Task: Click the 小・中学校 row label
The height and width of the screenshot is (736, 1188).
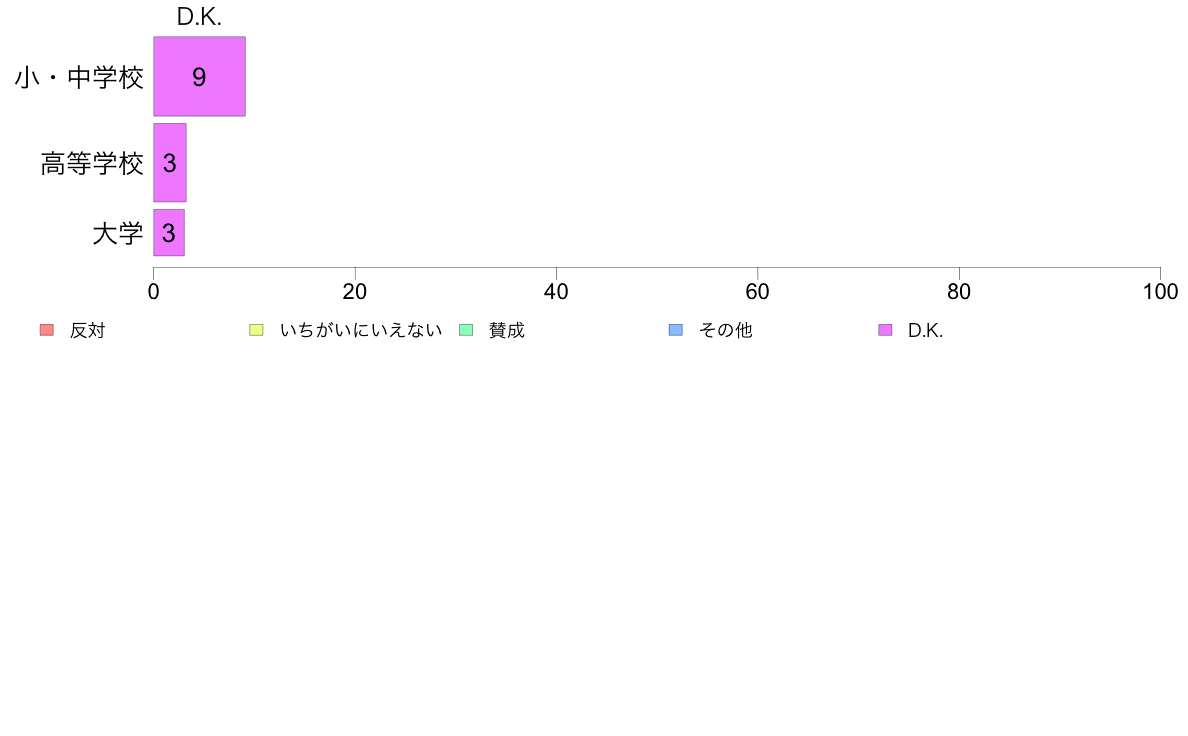Action: (80, 77)
